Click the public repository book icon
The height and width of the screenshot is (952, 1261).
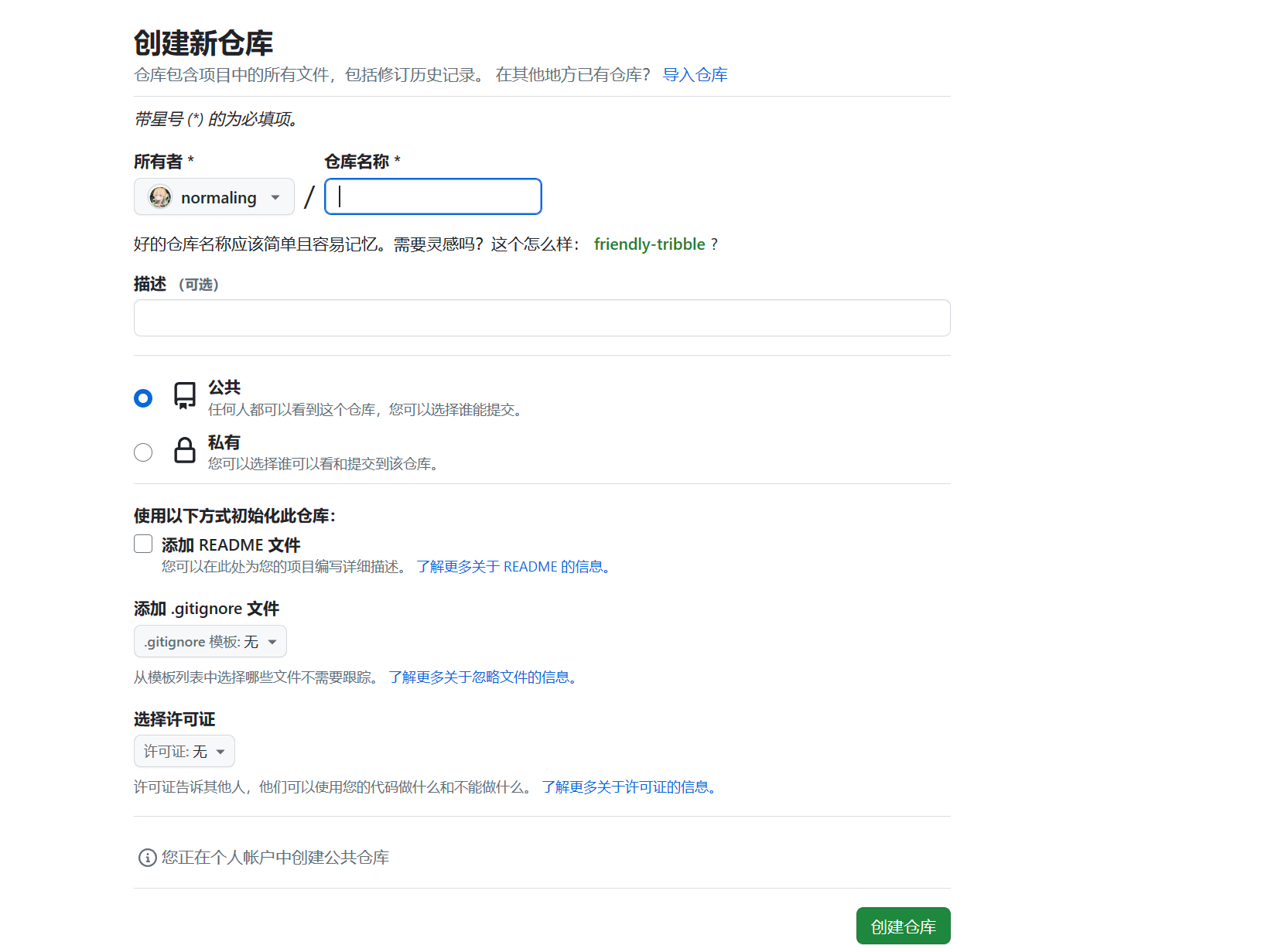pos(185,395)
